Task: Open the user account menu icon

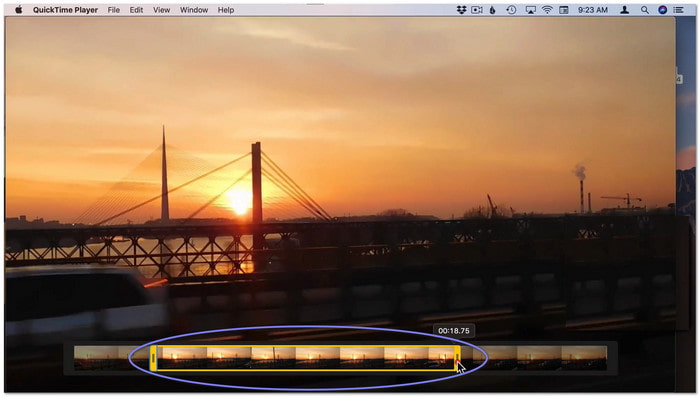Action: [x=625, y=9]
